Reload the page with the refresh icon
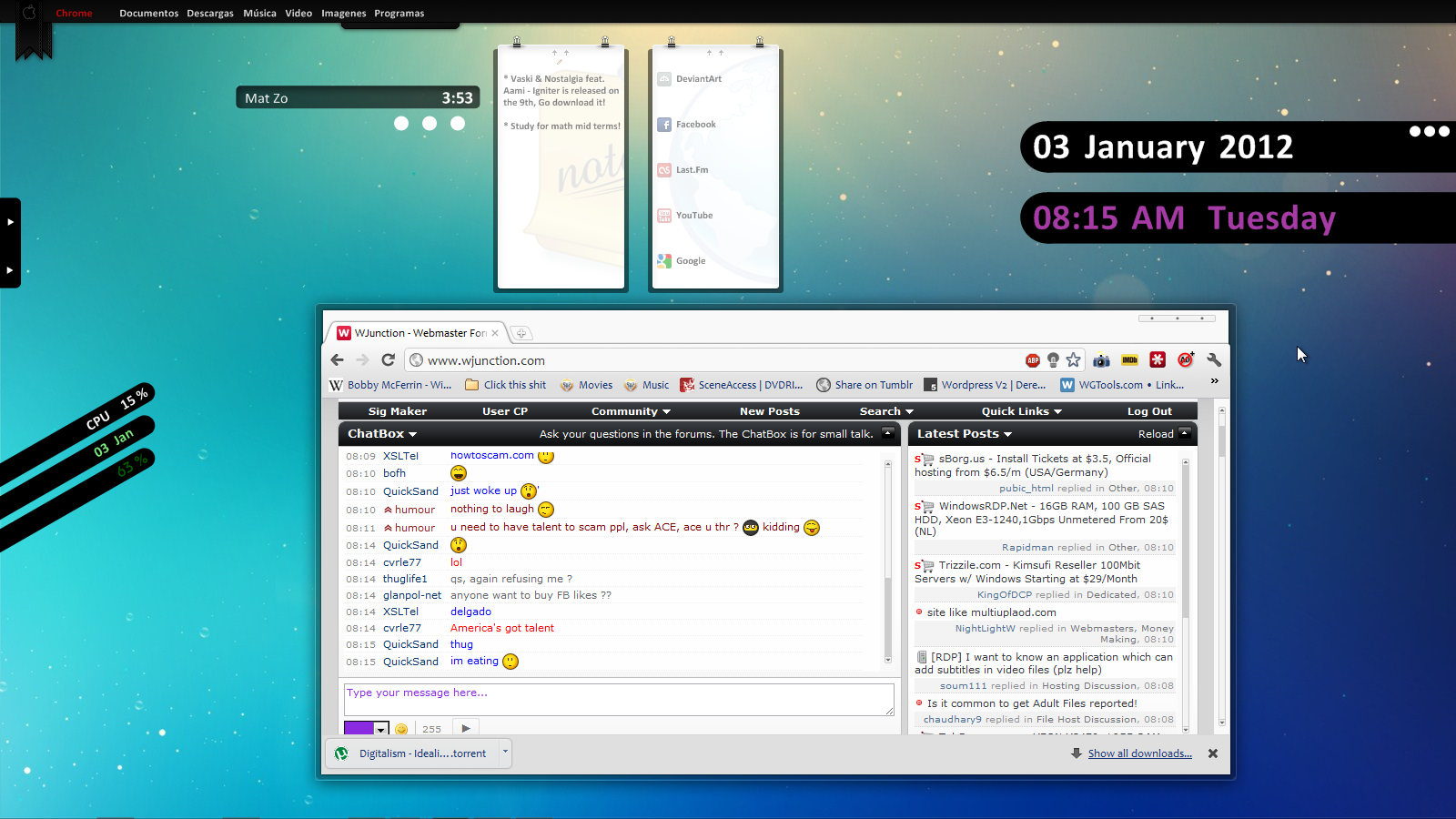 click(389, 360)
